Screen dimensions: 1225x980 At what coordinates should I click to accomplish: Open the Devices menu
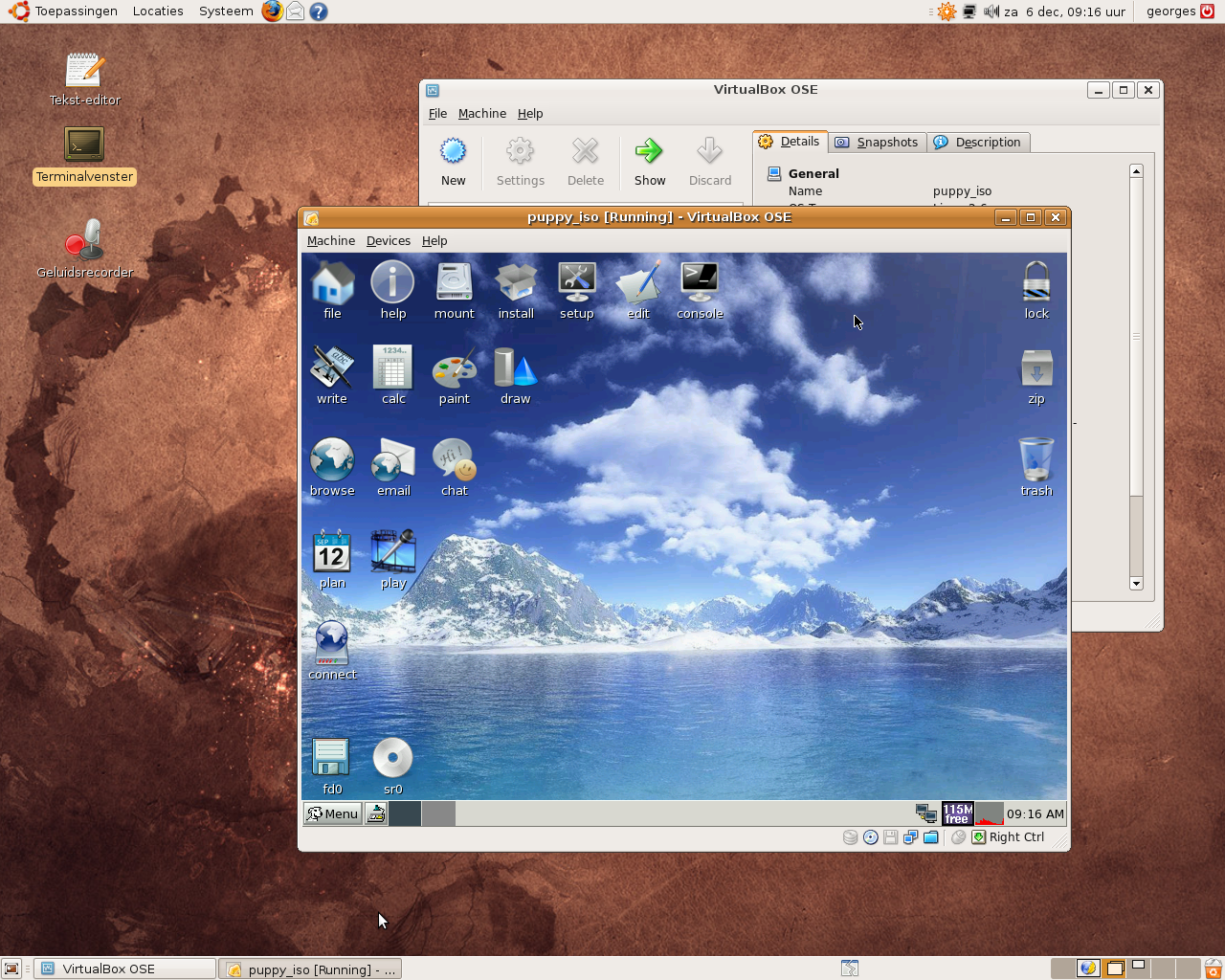pyautogui.click(x=388, y=241)
